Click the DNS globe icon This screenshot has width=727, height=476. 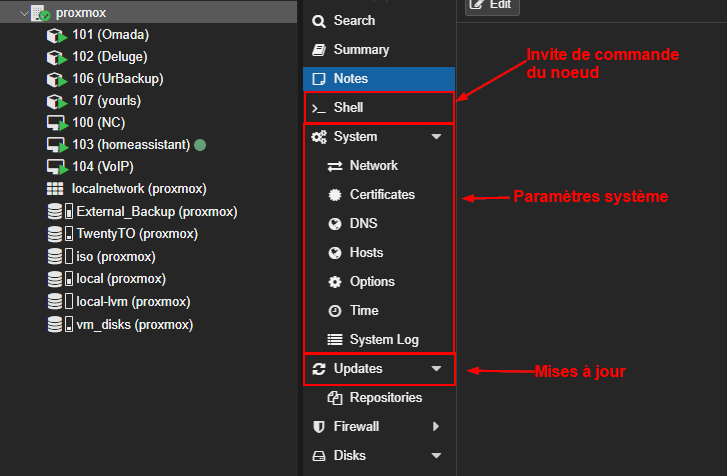[x=335, y=224]
